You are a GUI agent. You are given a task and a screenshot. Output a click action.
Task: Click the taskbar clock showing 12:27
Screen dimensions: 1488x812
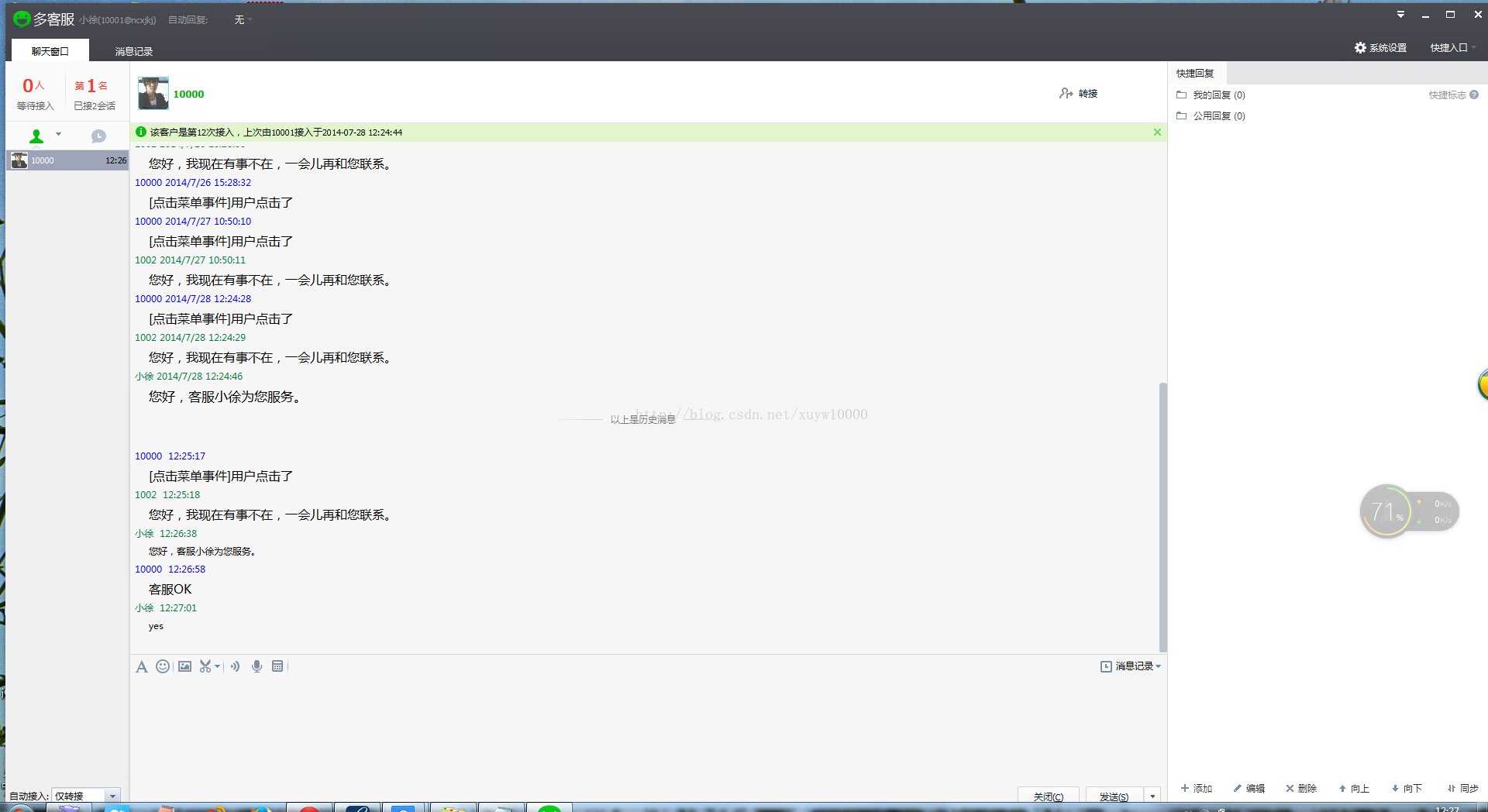pyautogui.click(x=1447, y=808)
